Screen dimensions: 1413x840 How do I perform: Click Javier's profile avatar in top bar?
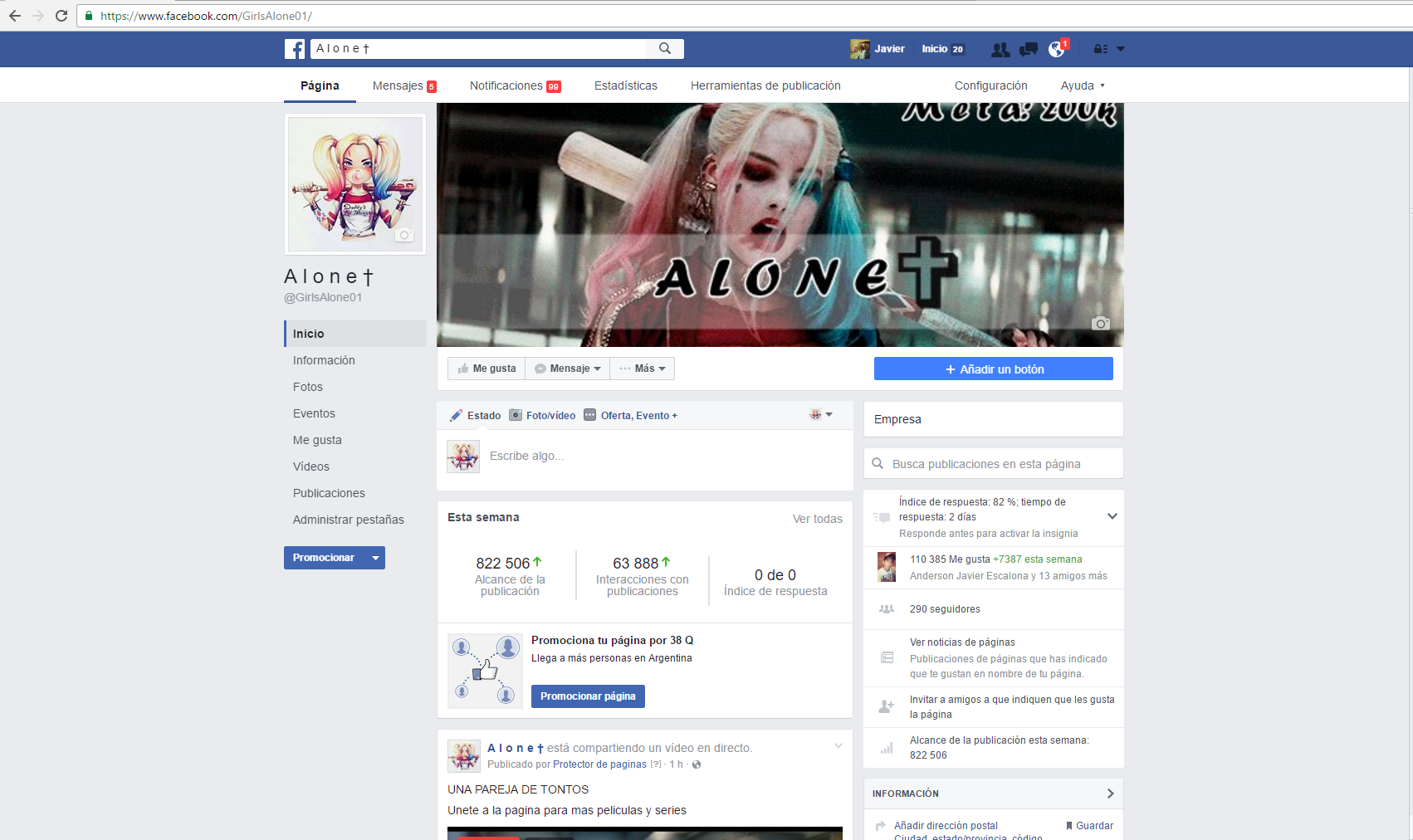(859, 49)
